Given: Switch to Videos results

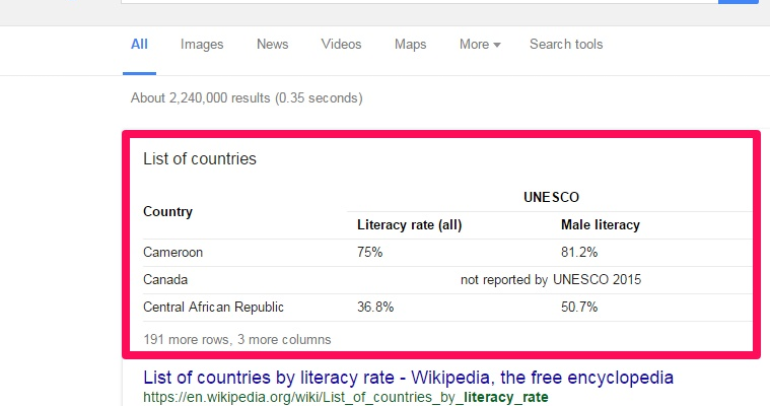Looking at the screenshot, I should coord(341,44).
